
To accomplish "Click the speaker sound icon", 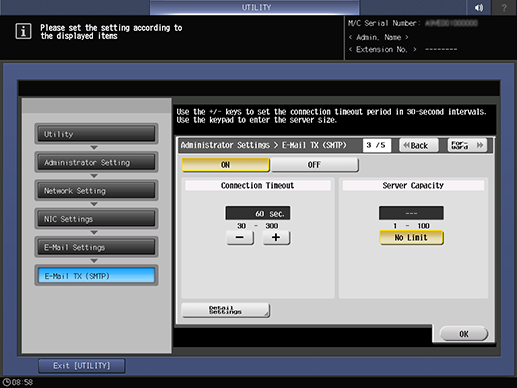I will 479,7.
